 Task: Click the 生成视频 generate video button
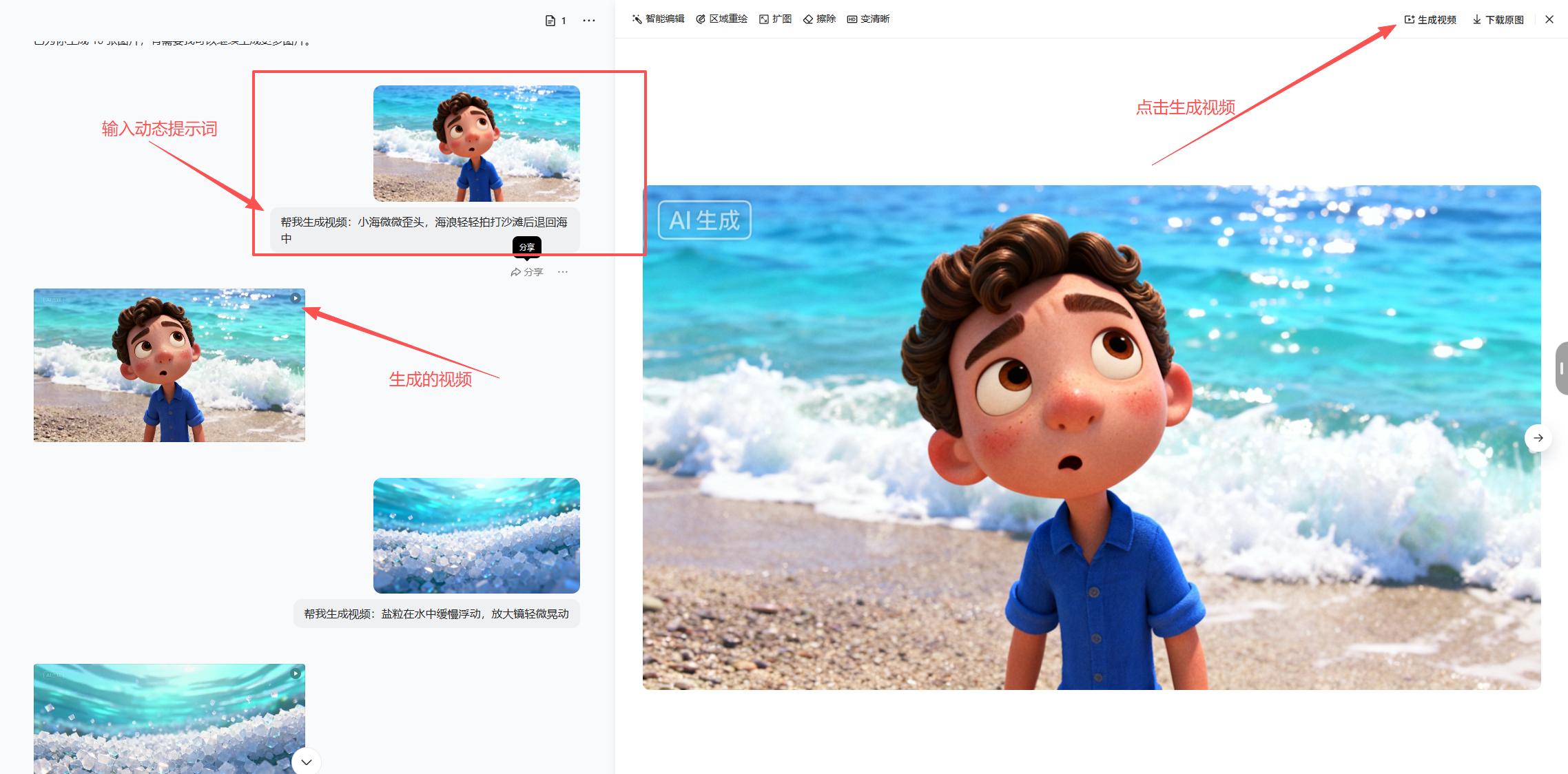click(1430, 20)
